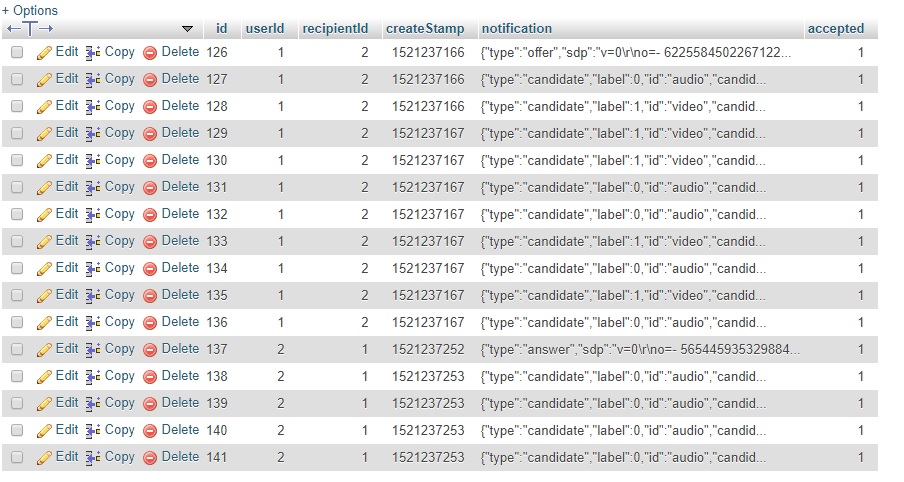Screen dimensions: 904x482
Task: Select the offer notification cell in row 126
Action: point(636,52)
